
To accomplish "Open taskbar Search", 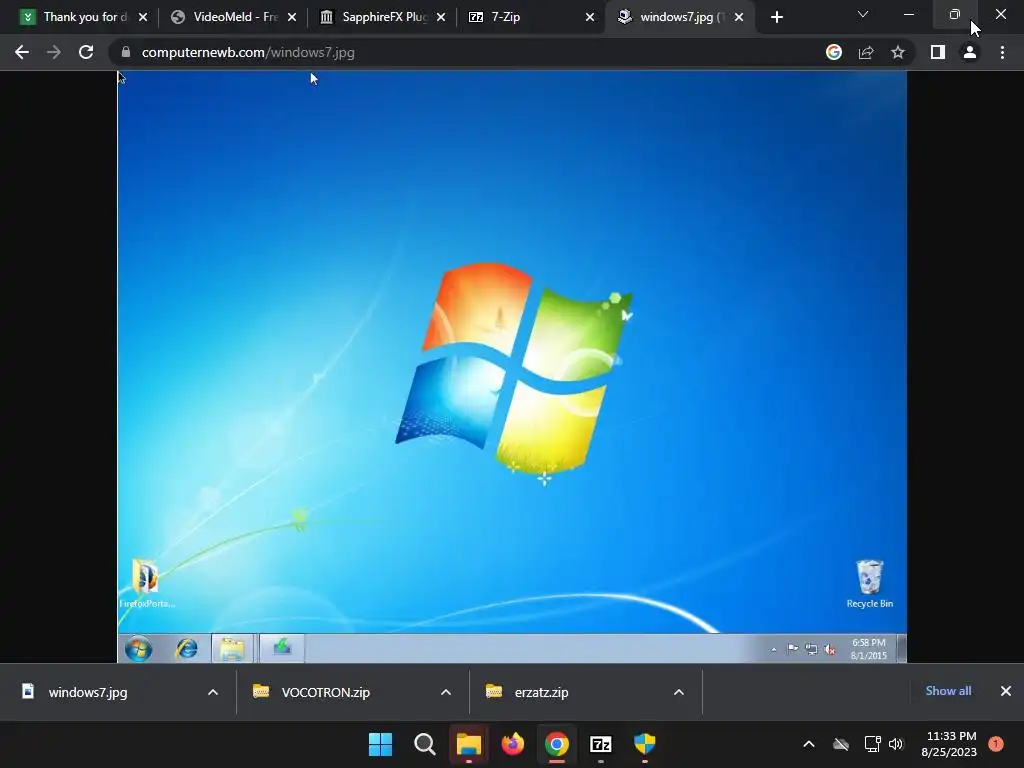I will point(424,744).
